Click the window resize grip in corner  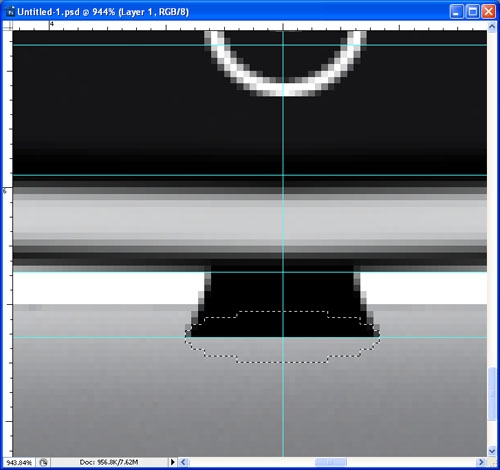pos(492,462)
